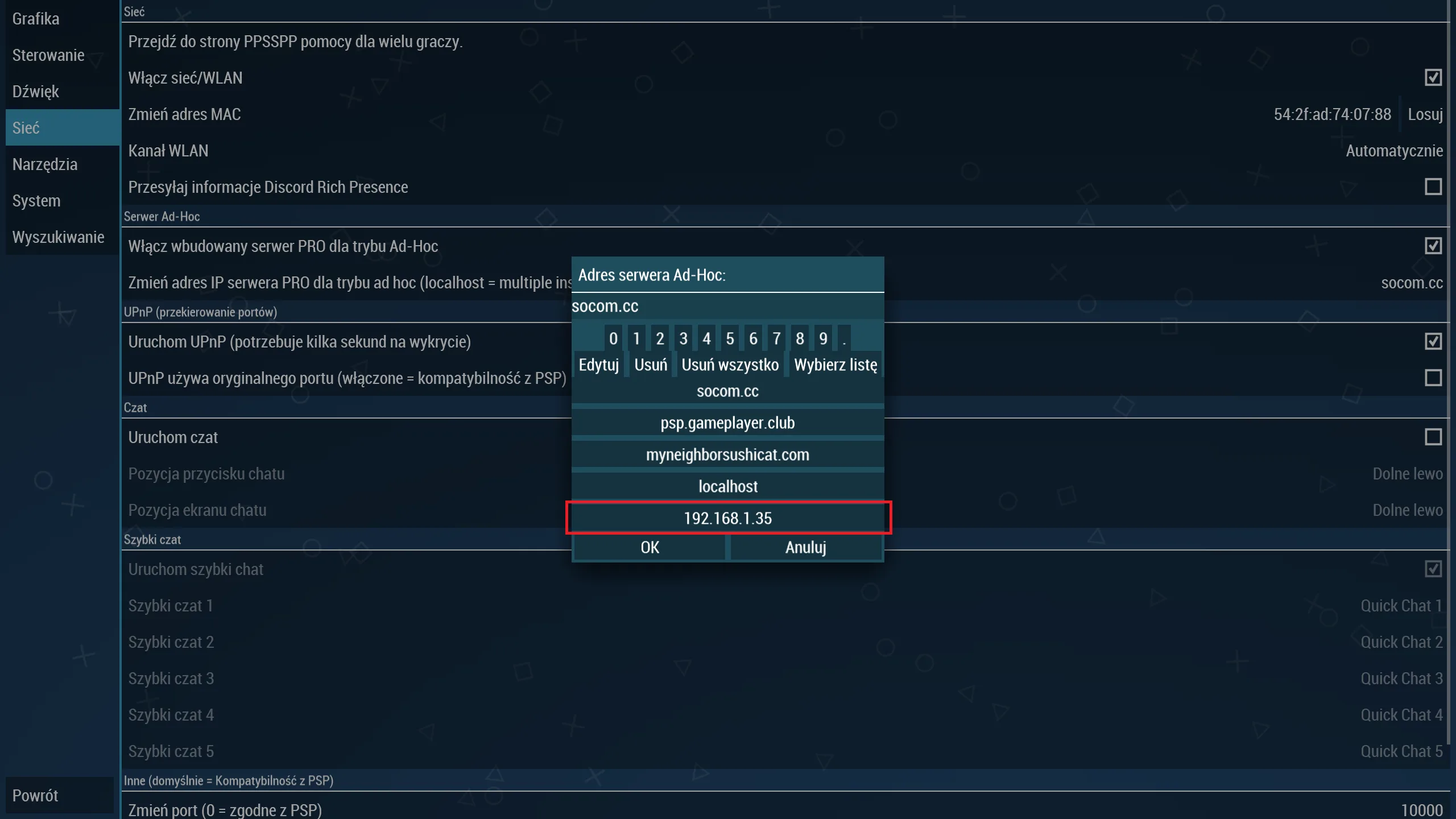
Task: Click Anuluj to cancel dialog
Action: point(805,546)
